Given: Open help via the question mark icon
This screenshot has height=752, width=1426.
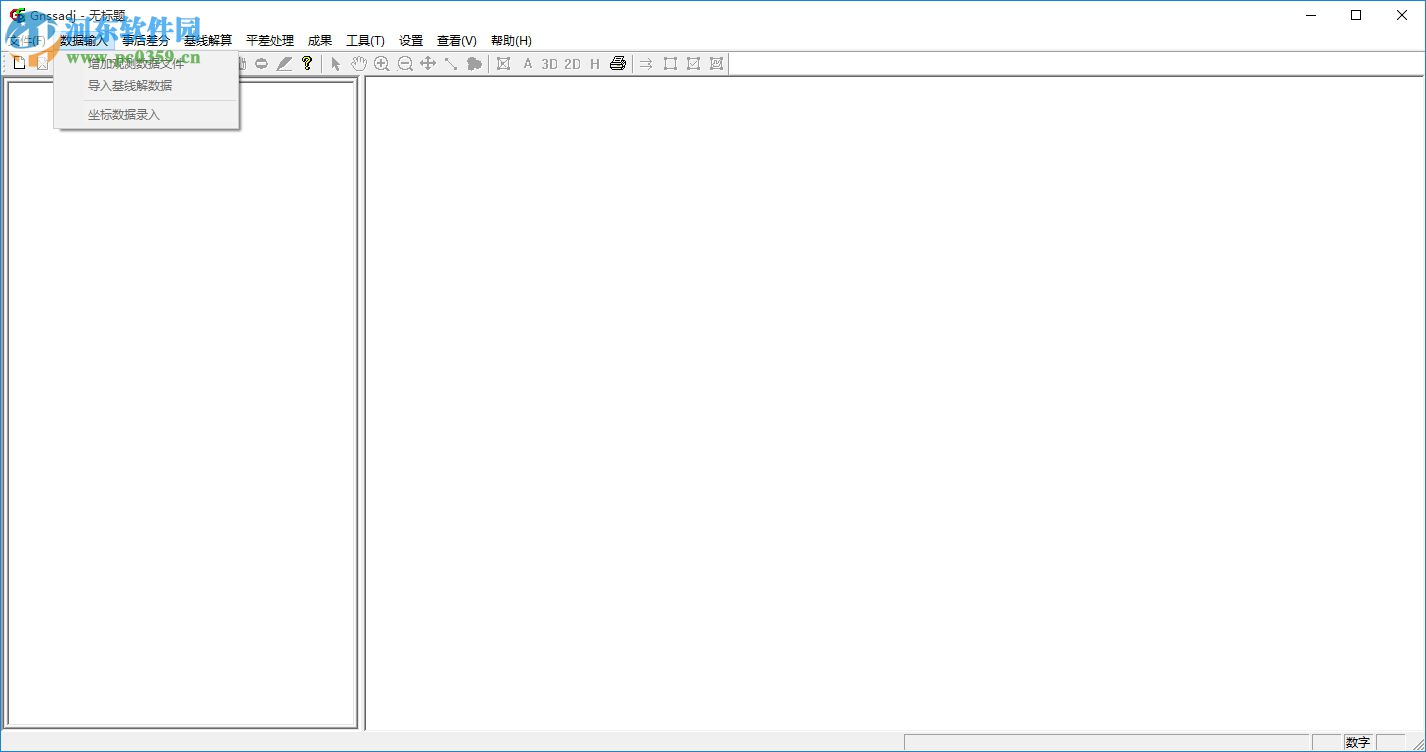Looking at the screenshot, I should click(307, 64).
